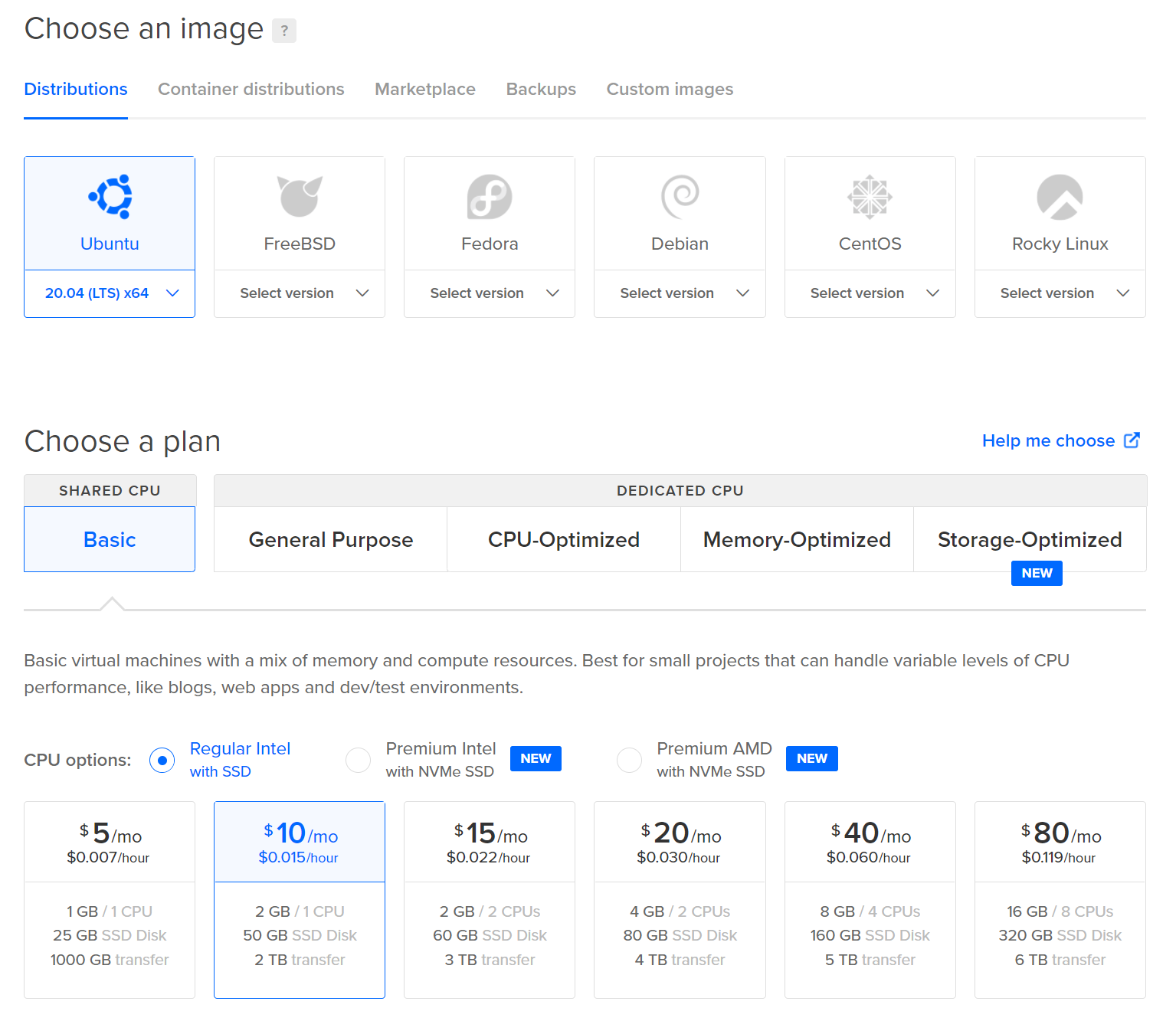Choose the $20/mo plan card
This screenshot has height=1021, width=1176.
coord(680,900)
